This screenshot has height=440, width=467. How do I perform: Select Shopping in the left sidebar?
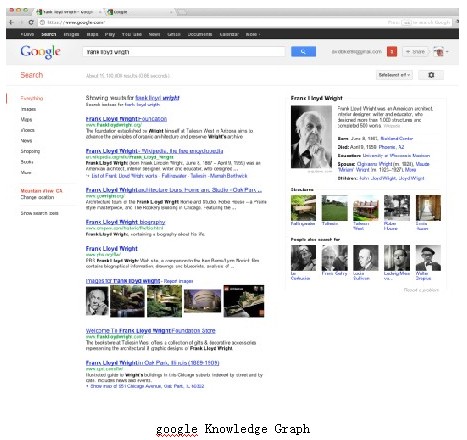point(30,151)
